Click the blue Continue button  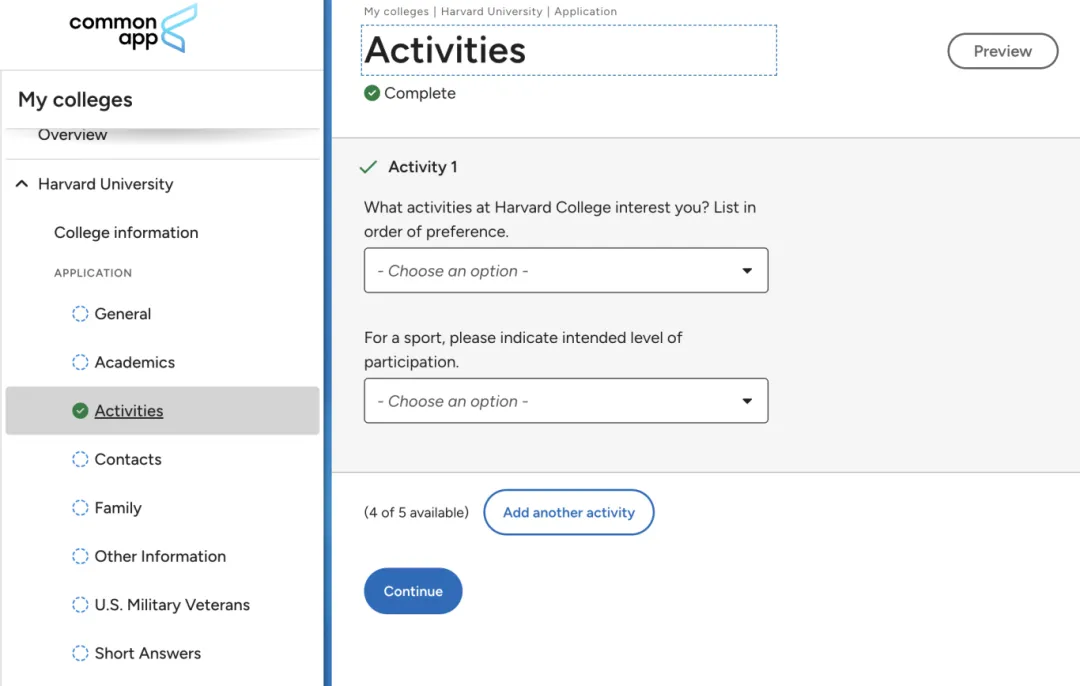tap(413, 591)
